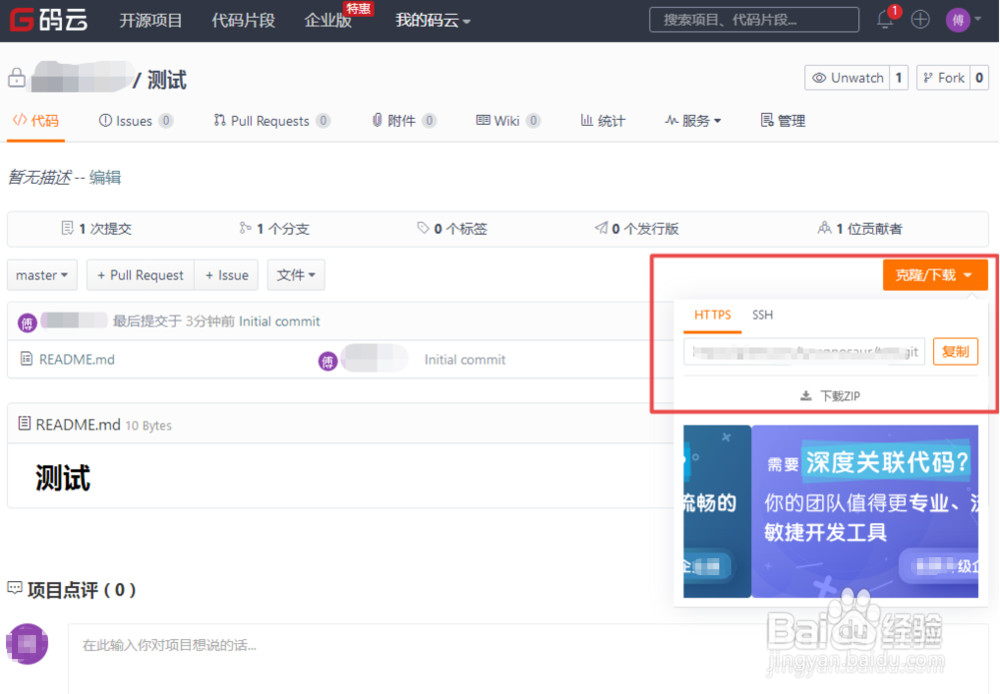Fork this repository
The height and width of the screenshot is (694, 1000).
[x=944, y=77]
